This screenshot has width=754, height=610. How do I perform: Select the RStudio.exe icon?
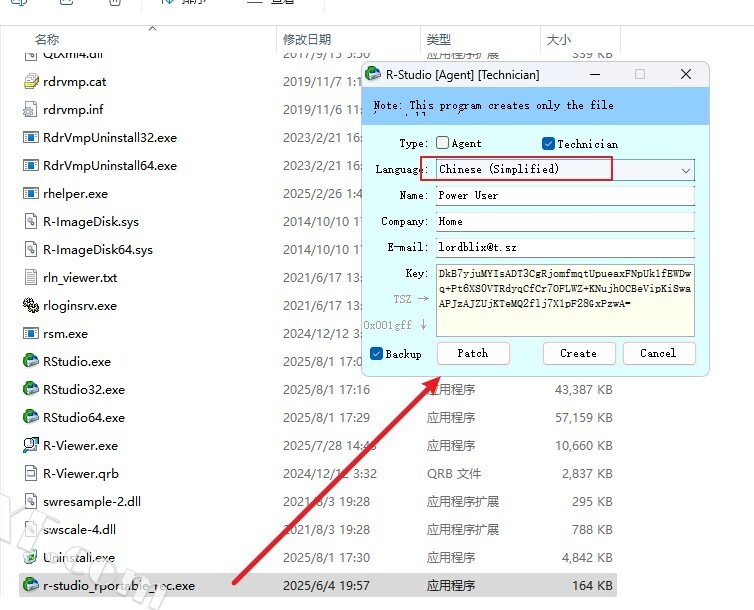[x=31, y=361]
